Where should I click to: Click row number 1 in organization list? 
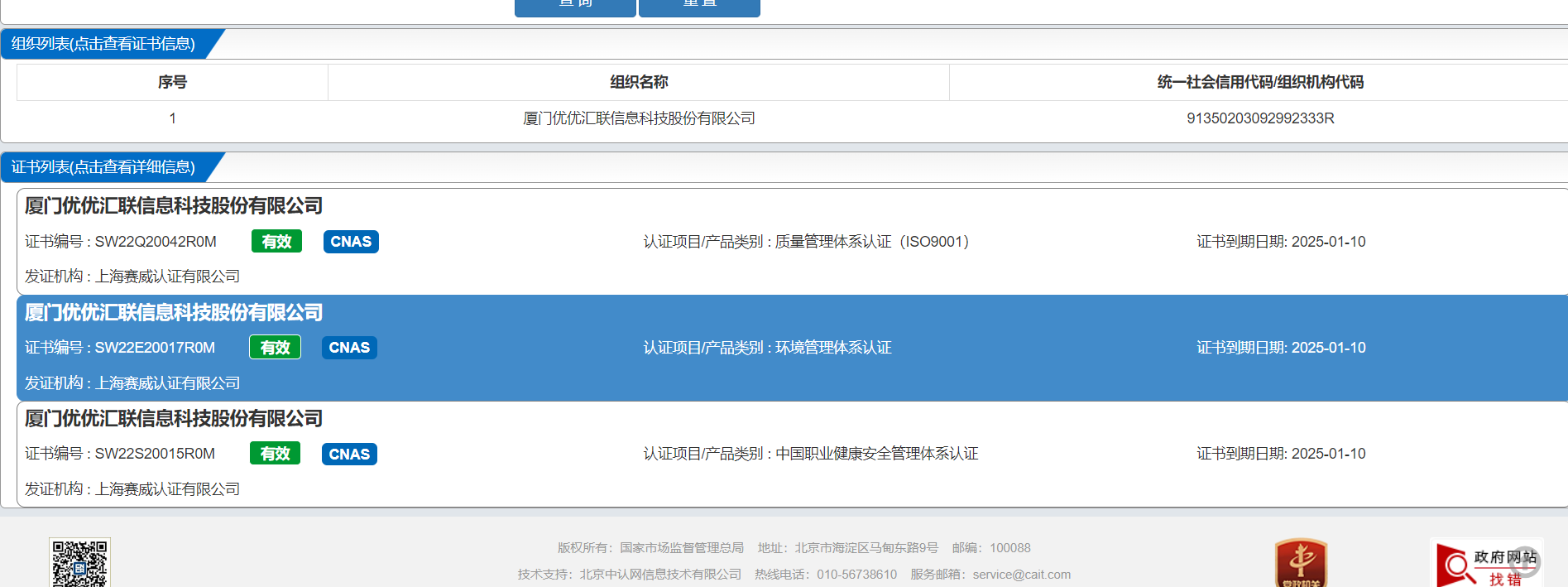(x=172, y=118)
